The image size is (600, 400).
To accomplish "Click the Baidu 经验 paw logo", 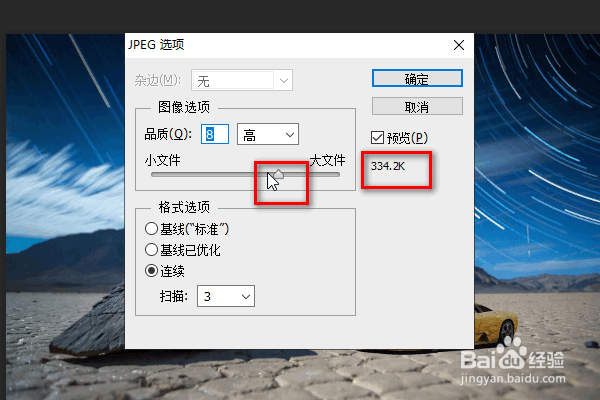I will click(x=511, y=354).
